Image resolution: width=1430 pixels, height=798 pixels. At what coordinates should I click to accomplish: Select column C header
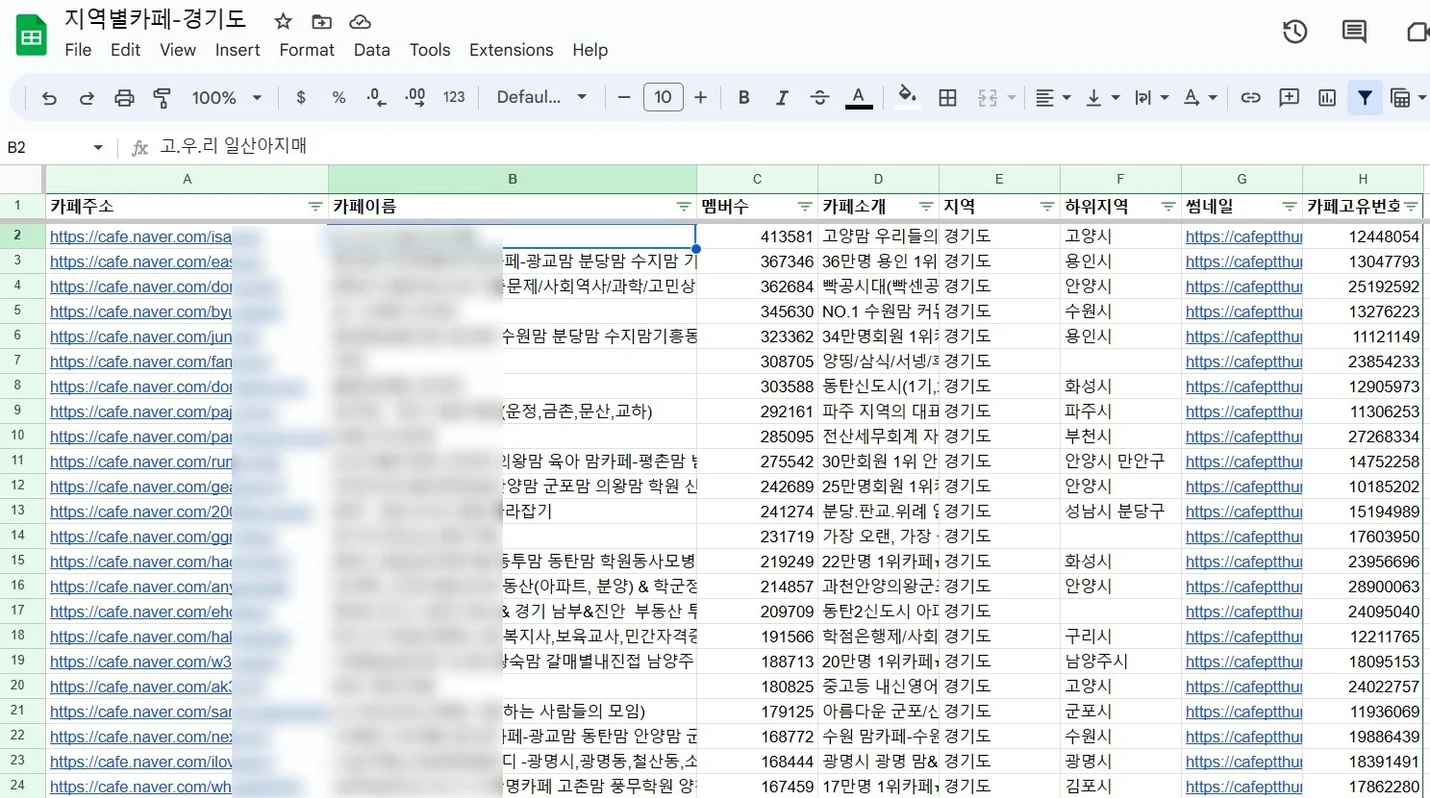coord(757,179)
